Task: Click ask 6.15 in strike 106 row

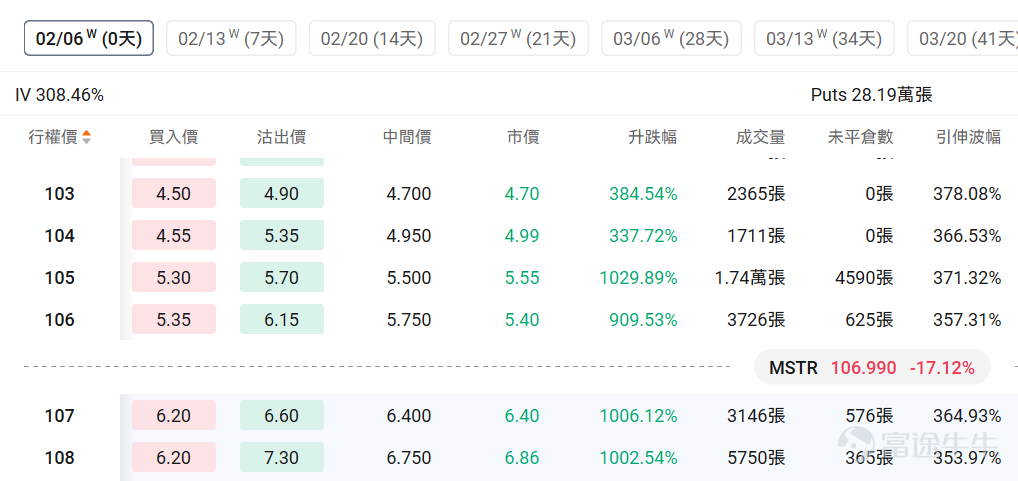Action: 282,319
